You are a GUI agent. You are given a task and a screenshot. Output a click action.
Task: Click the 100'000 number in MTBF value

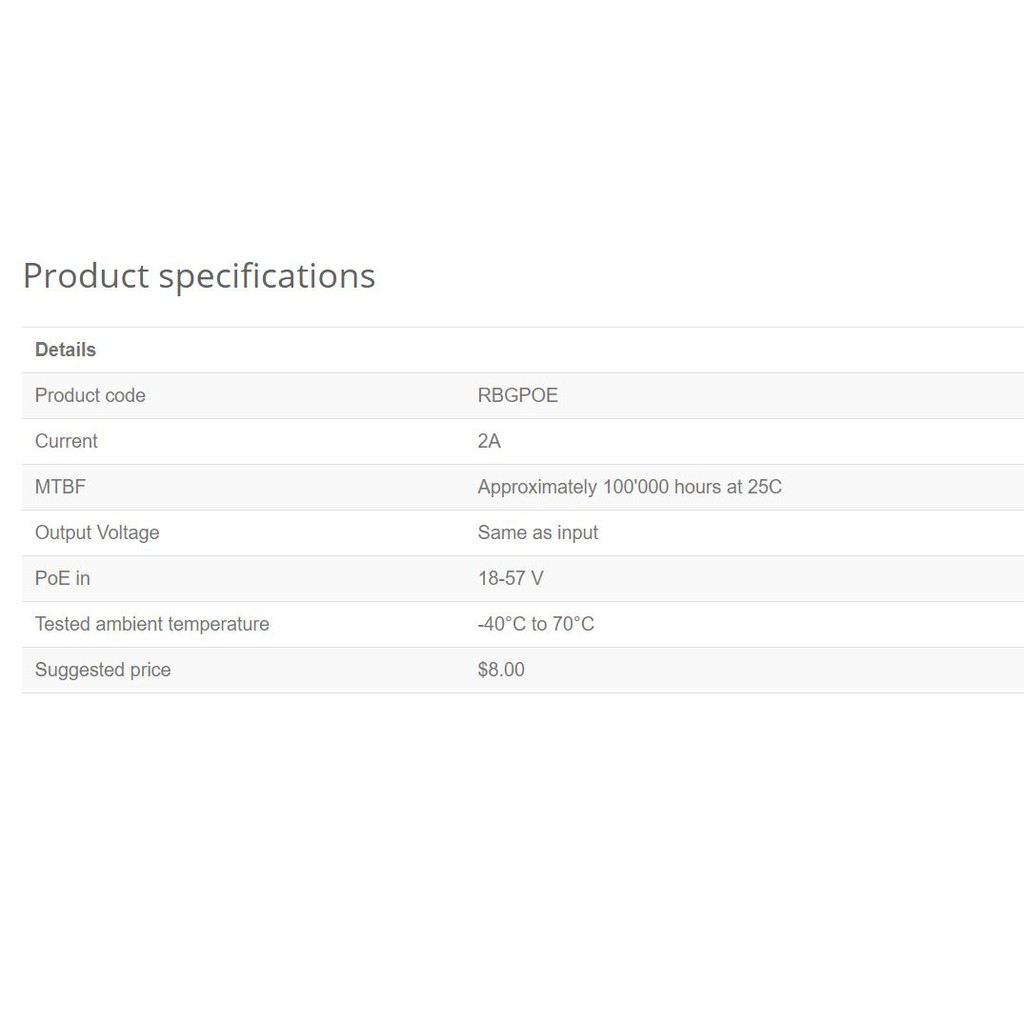tap(635, 487)
